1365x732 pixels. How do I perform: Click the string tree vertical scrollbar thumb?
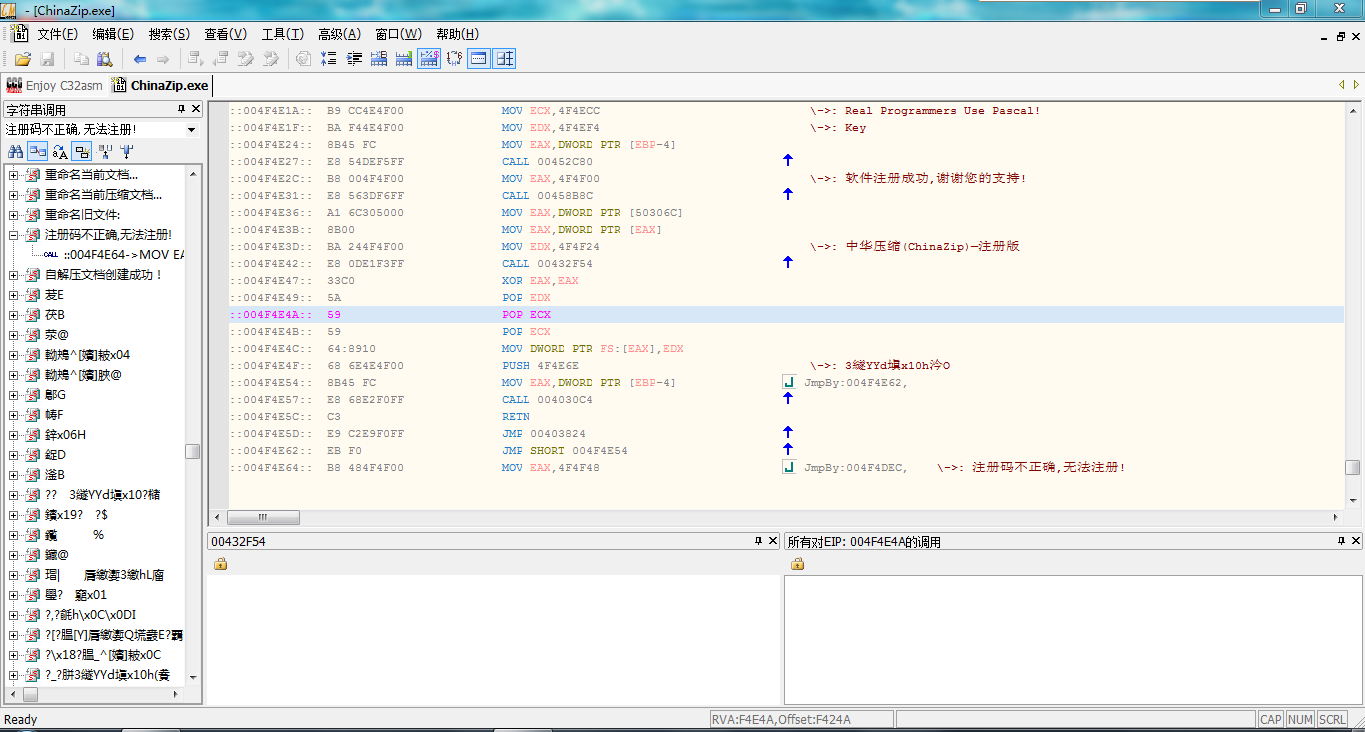pyautogui.click(x=193, y=451)
